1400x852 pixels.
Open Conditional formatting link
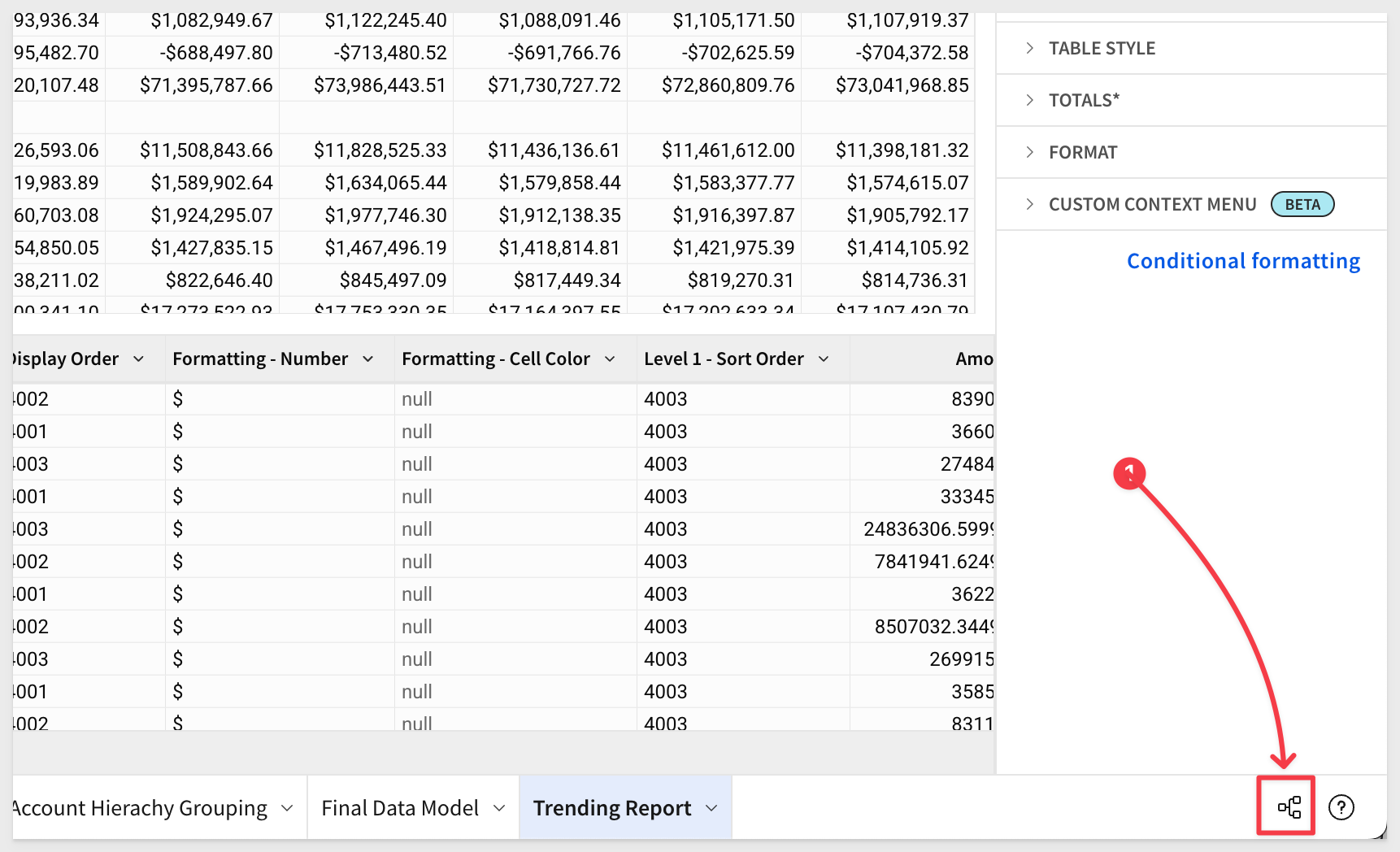point(1243,261)
